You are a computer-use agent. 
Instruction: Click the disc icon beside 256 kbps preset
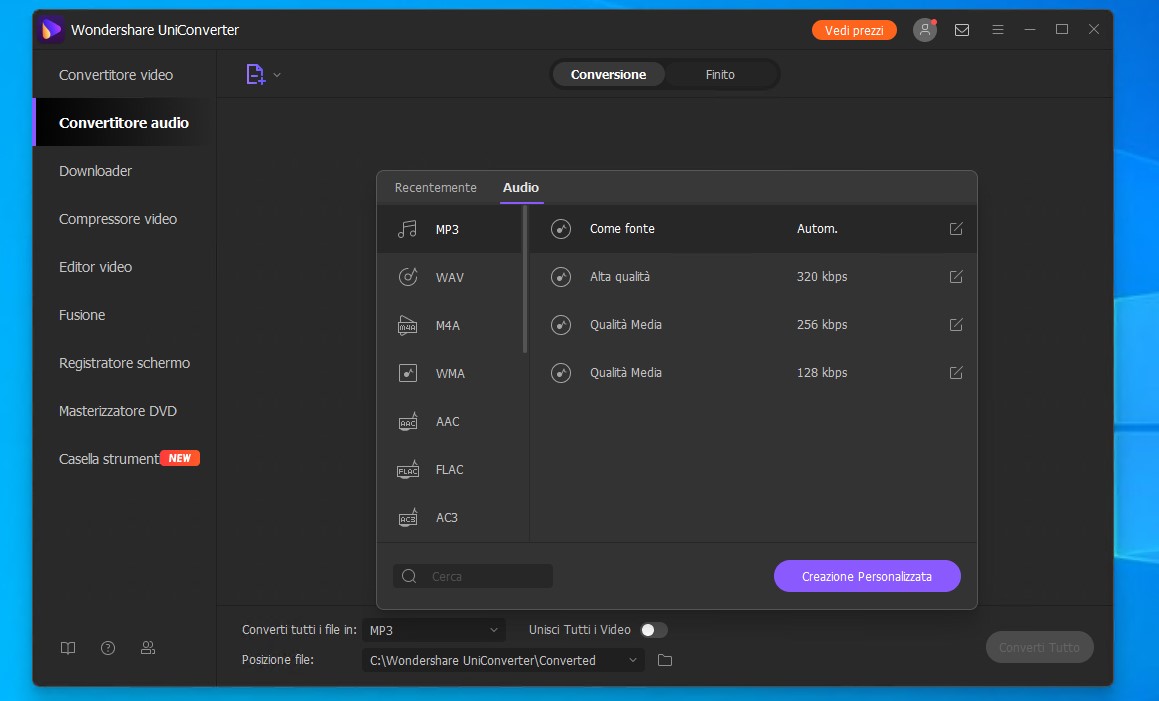point(561,325)
